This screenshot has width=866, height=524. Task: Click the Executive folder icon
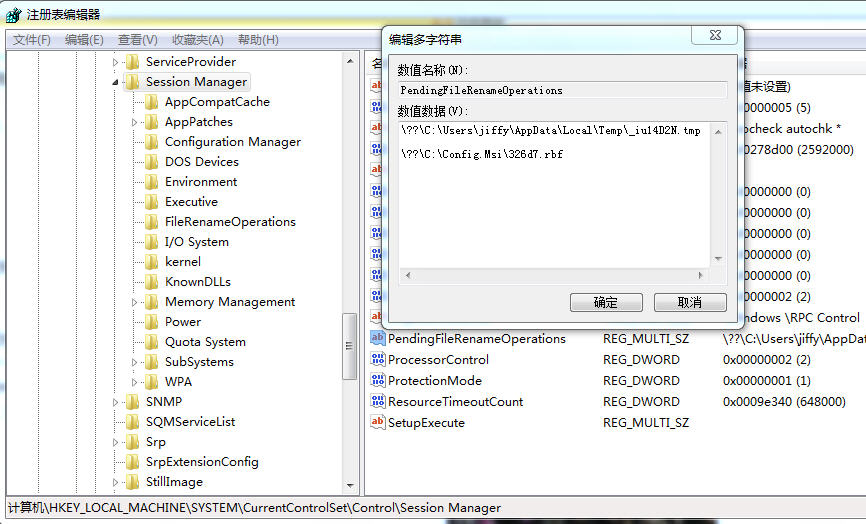[x=152, y=202]
